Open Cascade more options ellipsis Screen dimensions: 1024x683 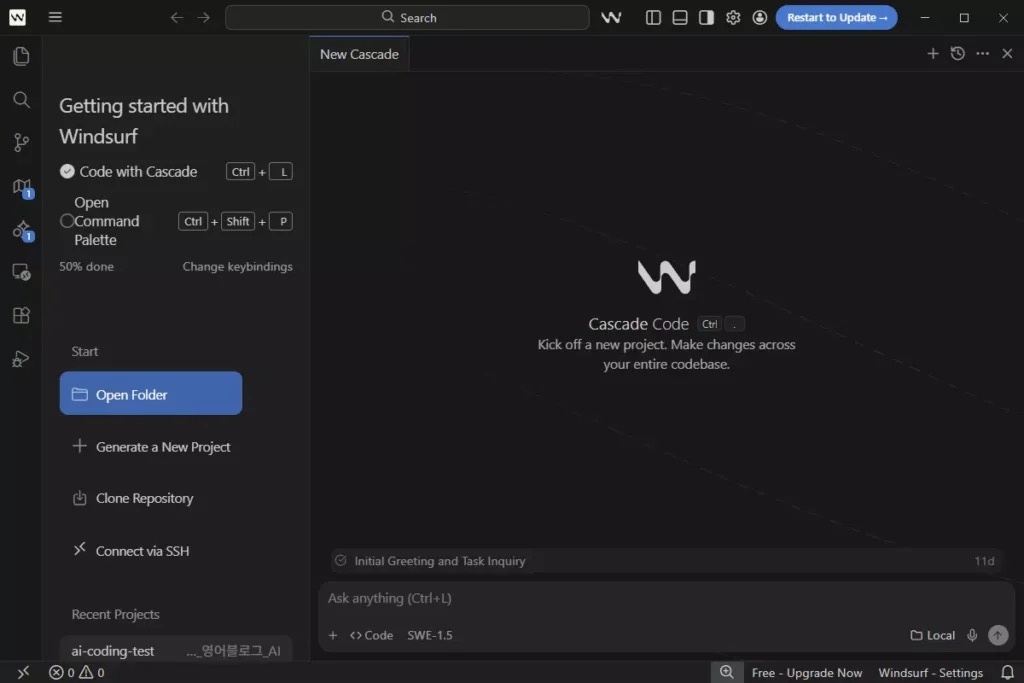pyautogui.click(x=982, y=54)
